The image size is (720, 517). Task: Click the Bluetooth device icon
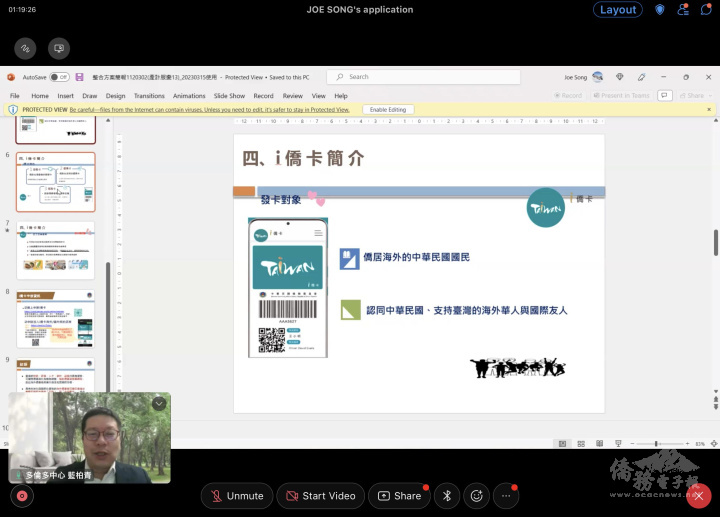click(x=447, y=495)
